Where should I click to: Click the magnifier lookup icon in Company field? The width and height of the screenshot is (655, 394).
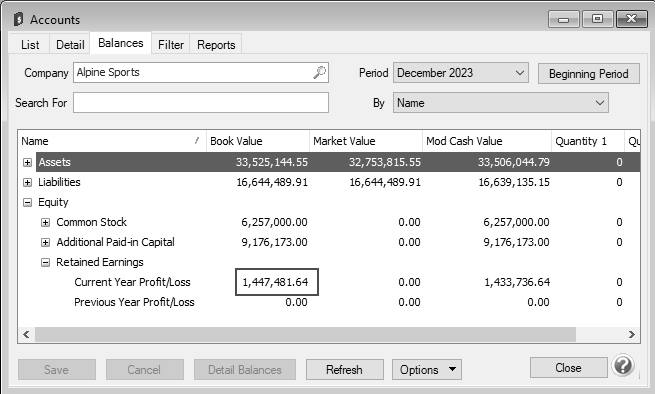click(320, 73)
